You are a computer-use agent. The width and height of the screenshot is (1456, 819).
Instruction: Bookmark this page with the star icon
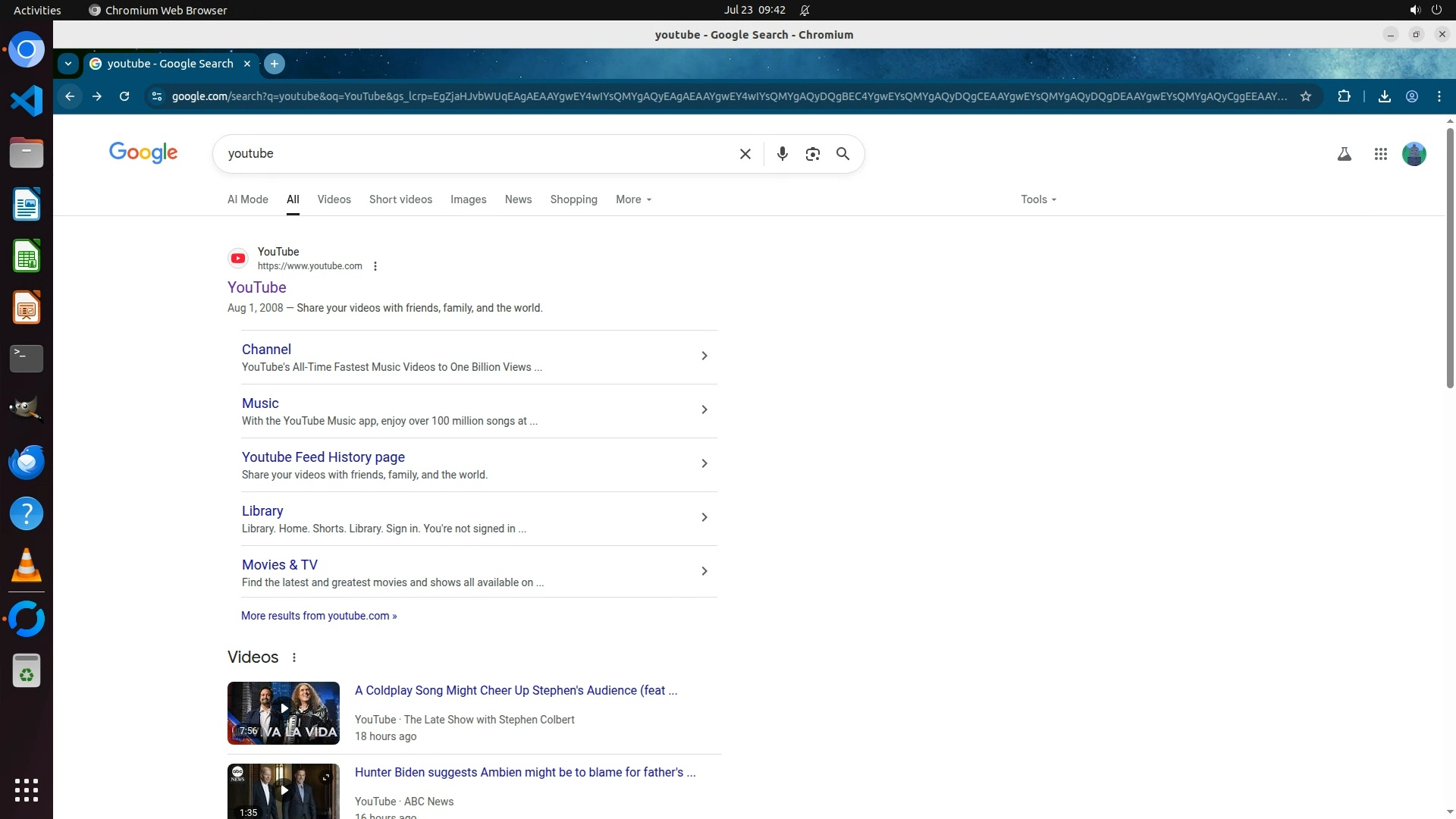point(1306,96)
